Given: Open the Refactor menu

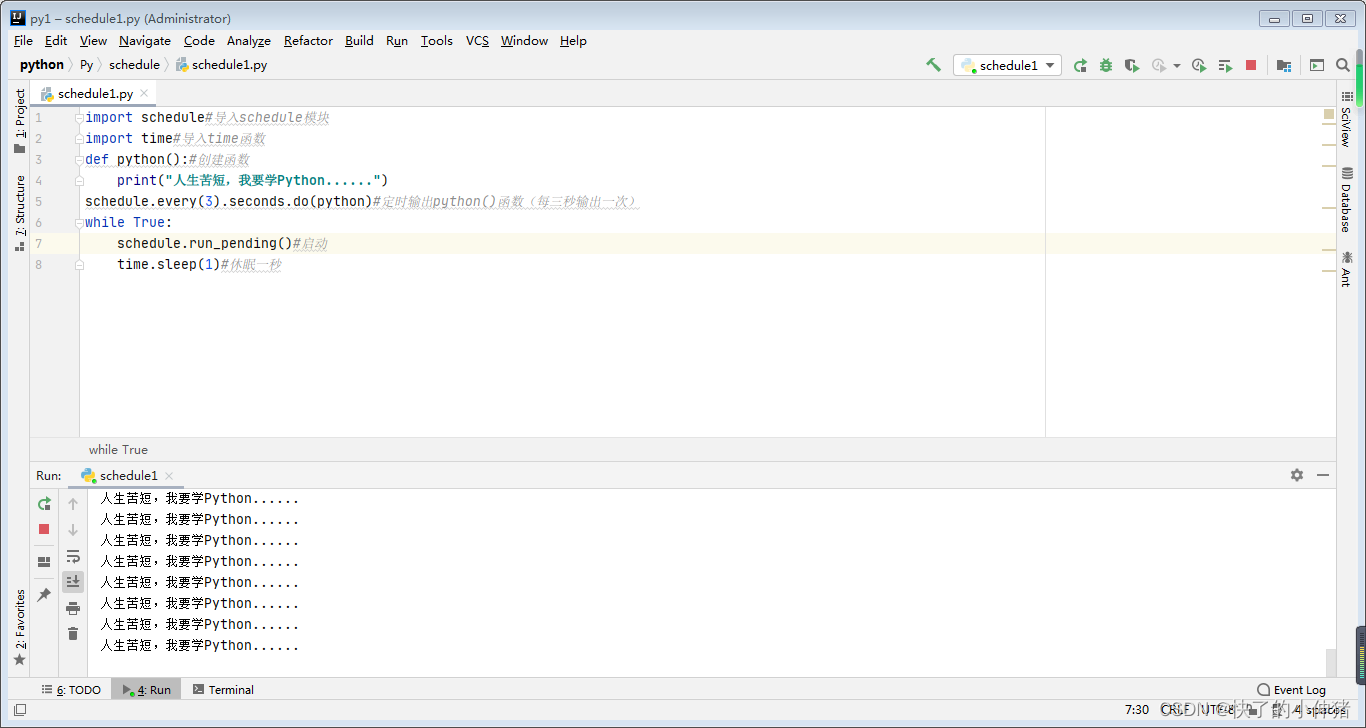Looking at the screenshot, I should [308, 41].
